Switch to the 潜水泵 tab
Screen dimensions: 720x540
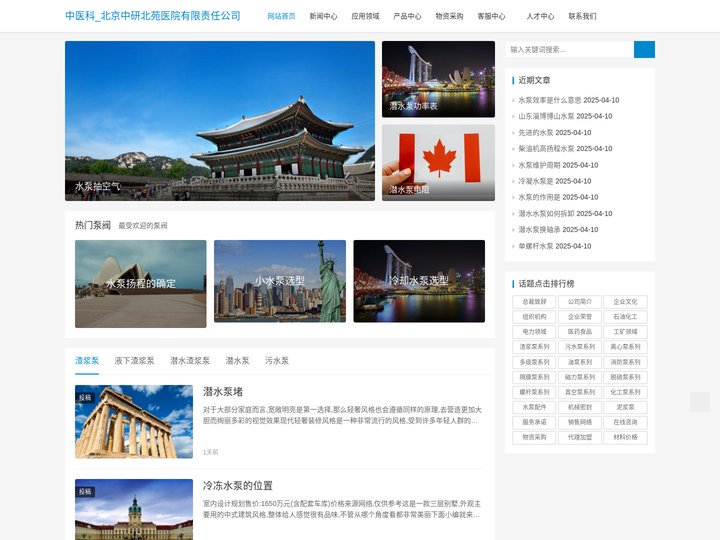237,361
